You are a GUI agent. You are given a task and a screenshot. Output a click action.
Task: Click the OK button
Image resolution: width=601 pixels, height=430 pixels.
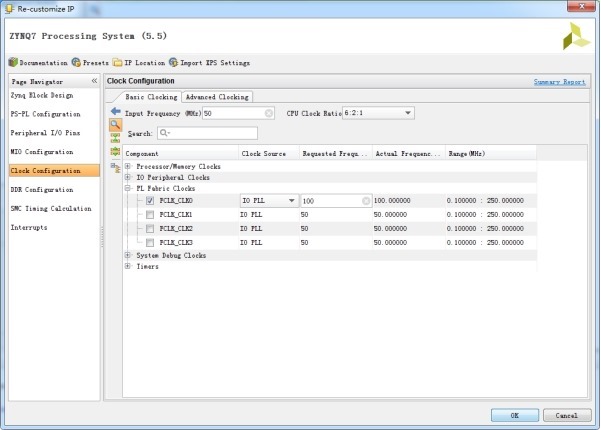tap(515, 415)
